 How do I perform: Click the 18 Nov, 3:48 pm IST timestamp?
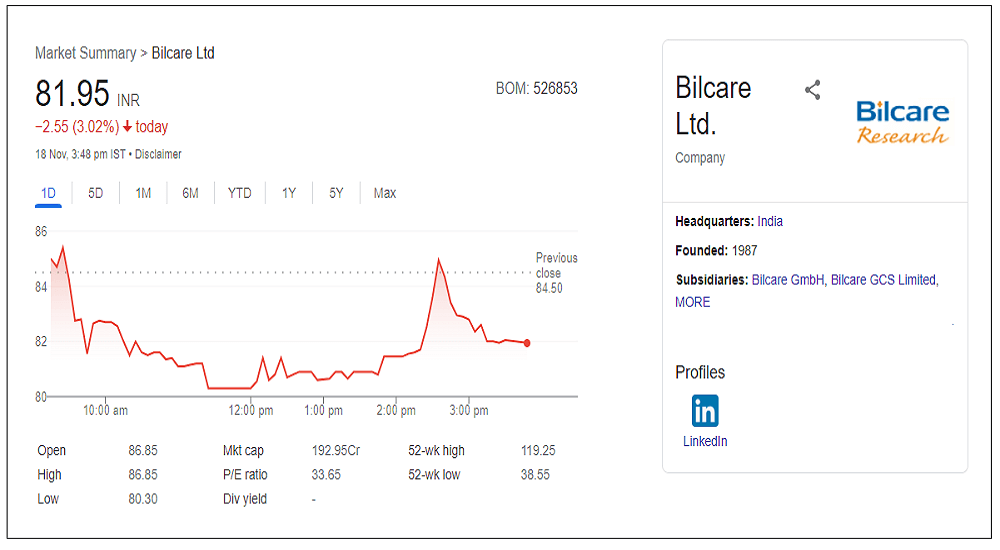coord(80,154)
